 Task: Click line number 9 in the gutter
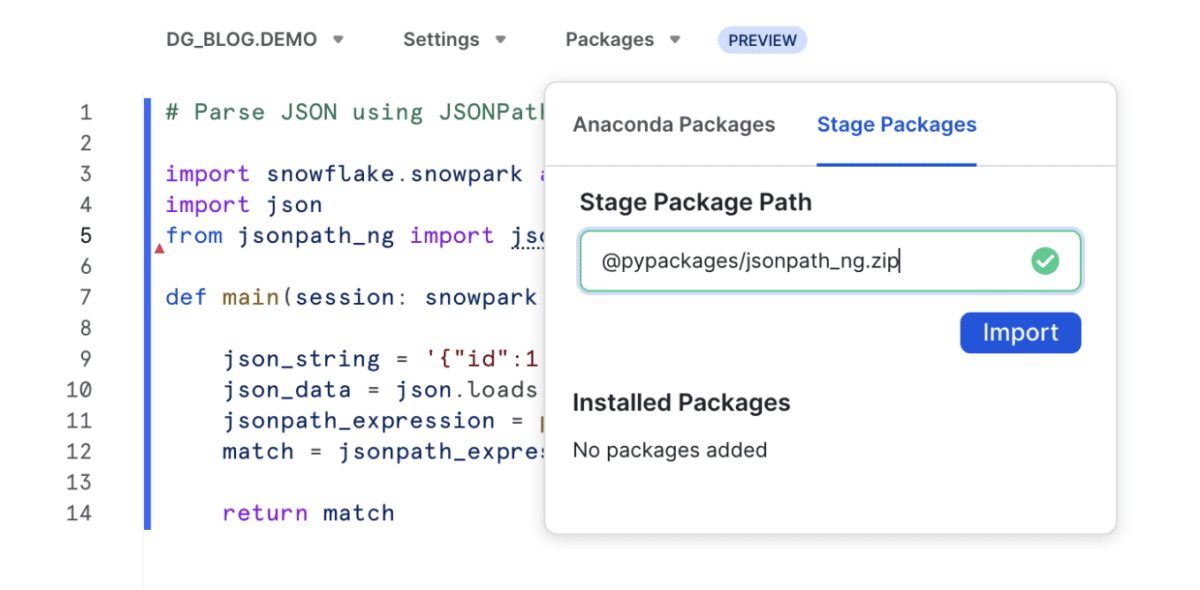[86, 360]
